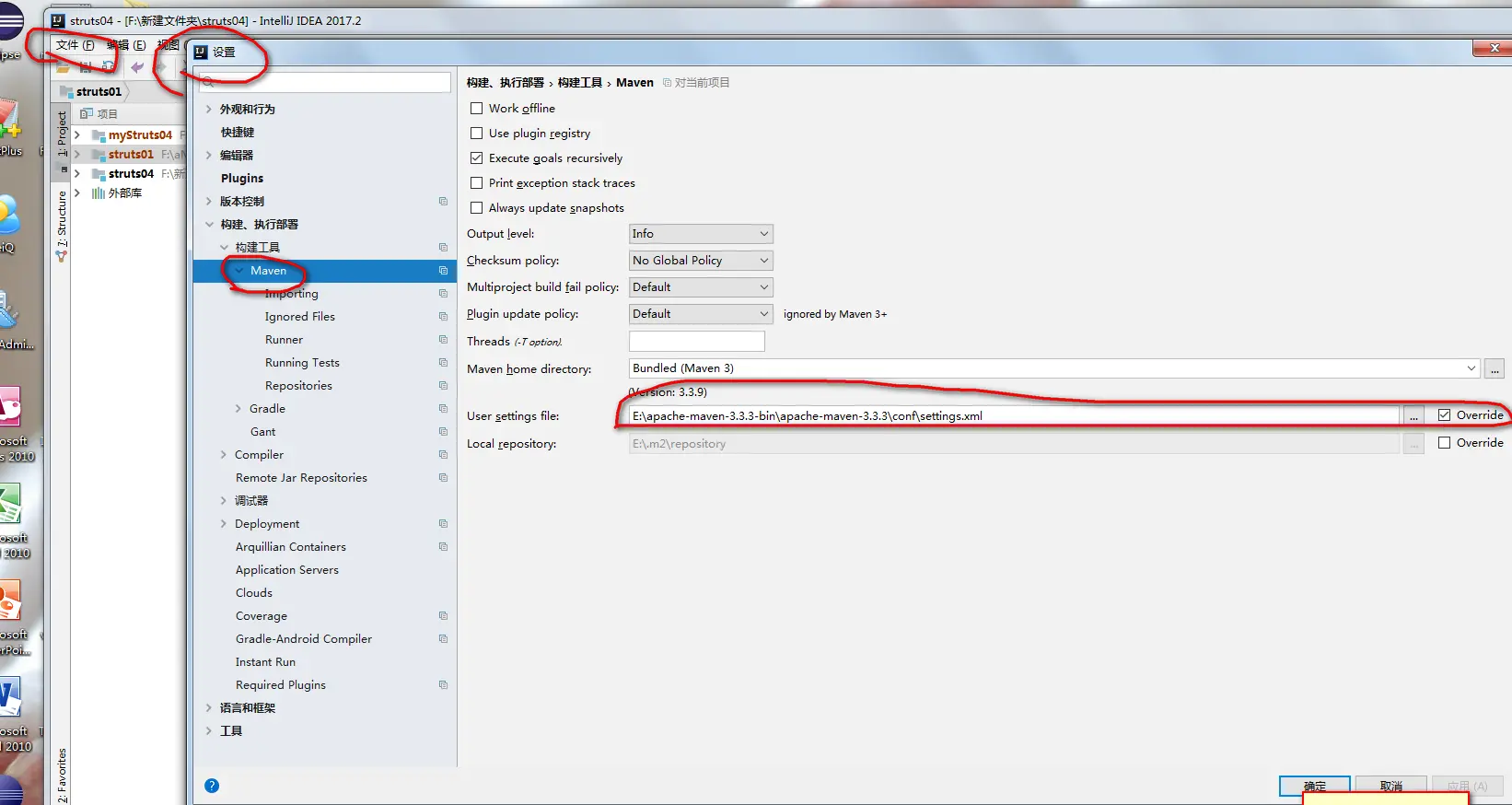
Task: Click the Threads input field
Action: [x=697, y=341]
